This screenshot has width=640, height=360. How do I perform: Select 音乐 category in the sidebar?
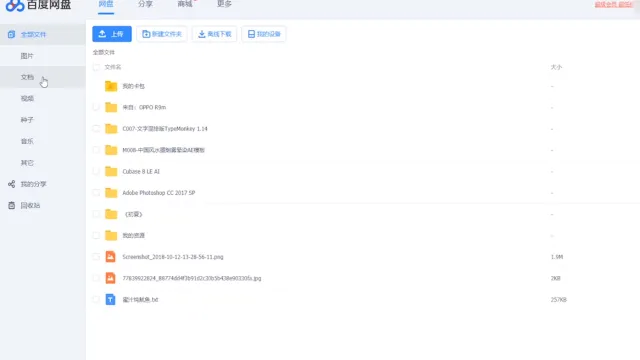(27, 141)
